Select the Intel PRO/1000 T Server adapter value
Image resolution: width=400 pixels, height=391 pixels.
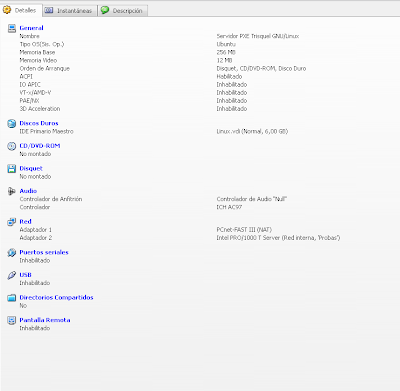tap(278, 238)
